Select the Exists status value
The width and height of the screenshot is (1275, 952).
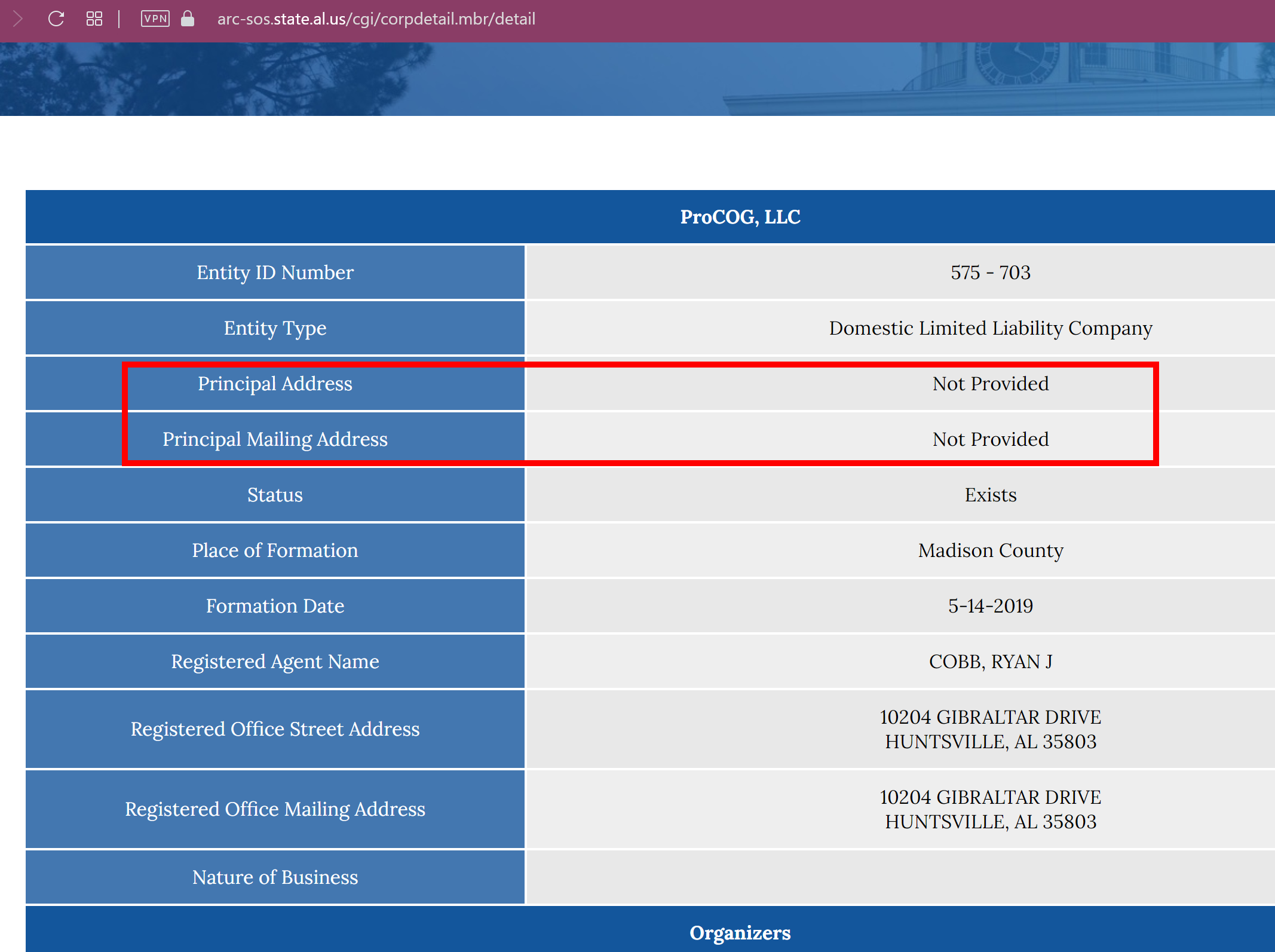point(991,495)
